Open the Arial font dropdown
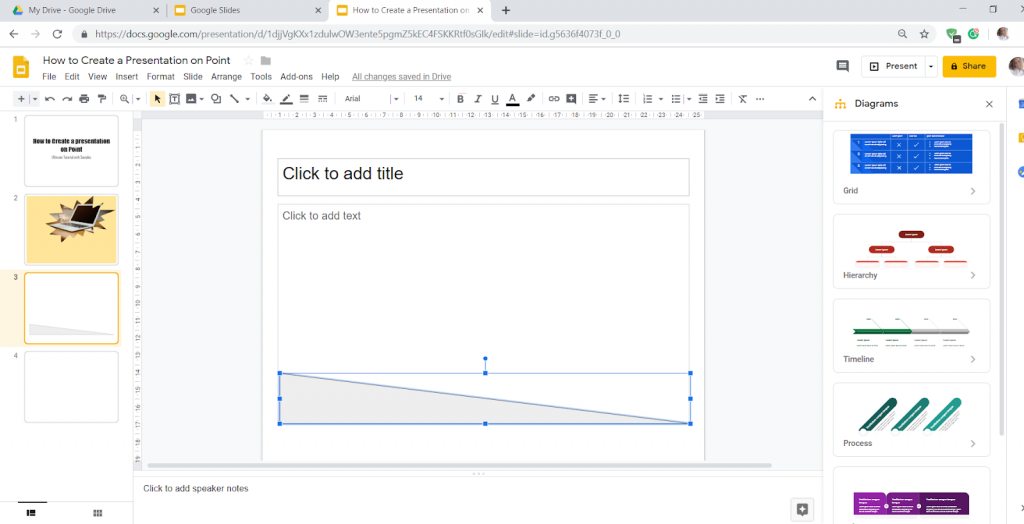The image size is (1024, 524). pyautogui.click(x=370, y=99)
